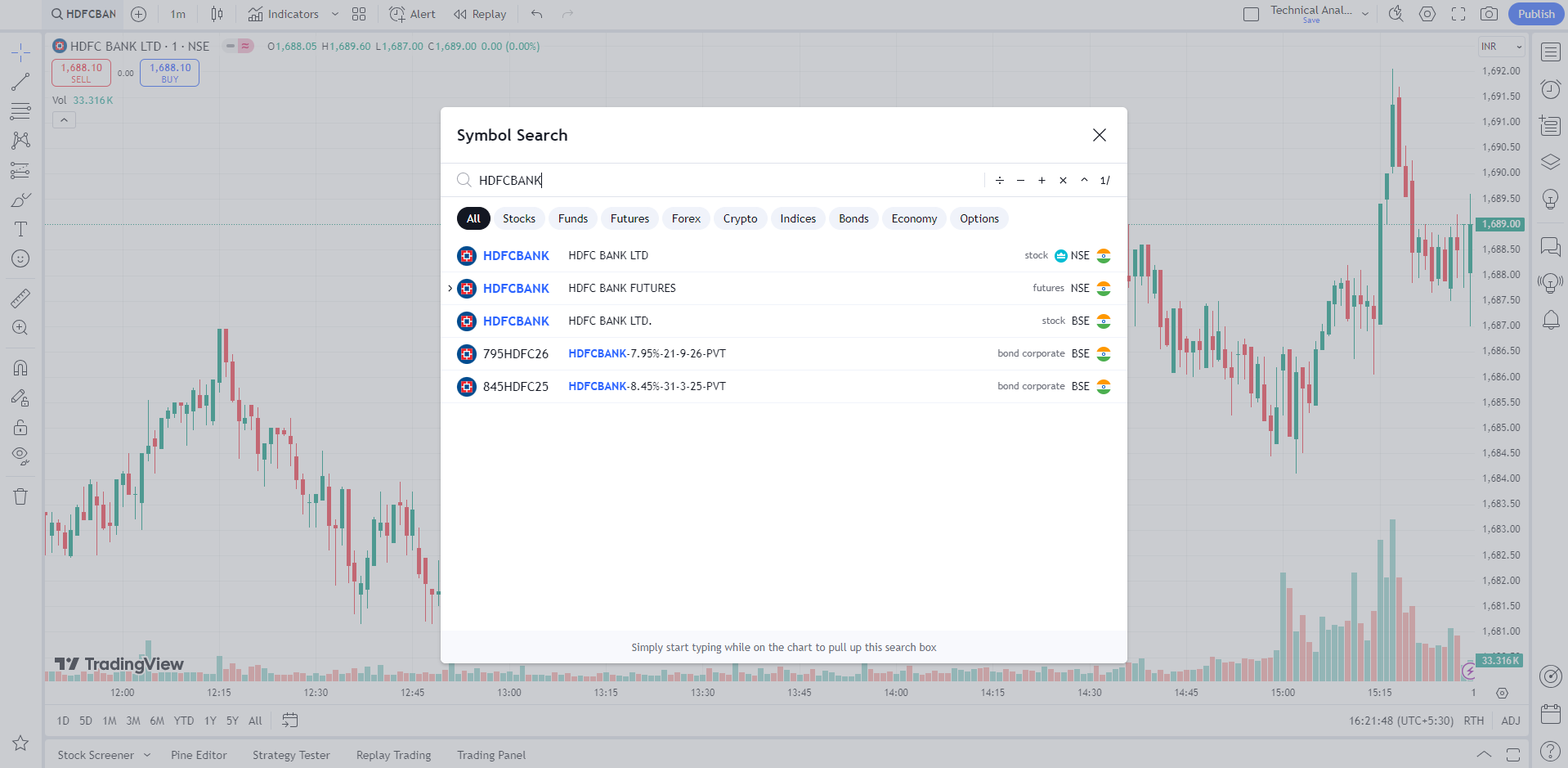
Task: Start bar Replay mode
Action: point(480,14)
